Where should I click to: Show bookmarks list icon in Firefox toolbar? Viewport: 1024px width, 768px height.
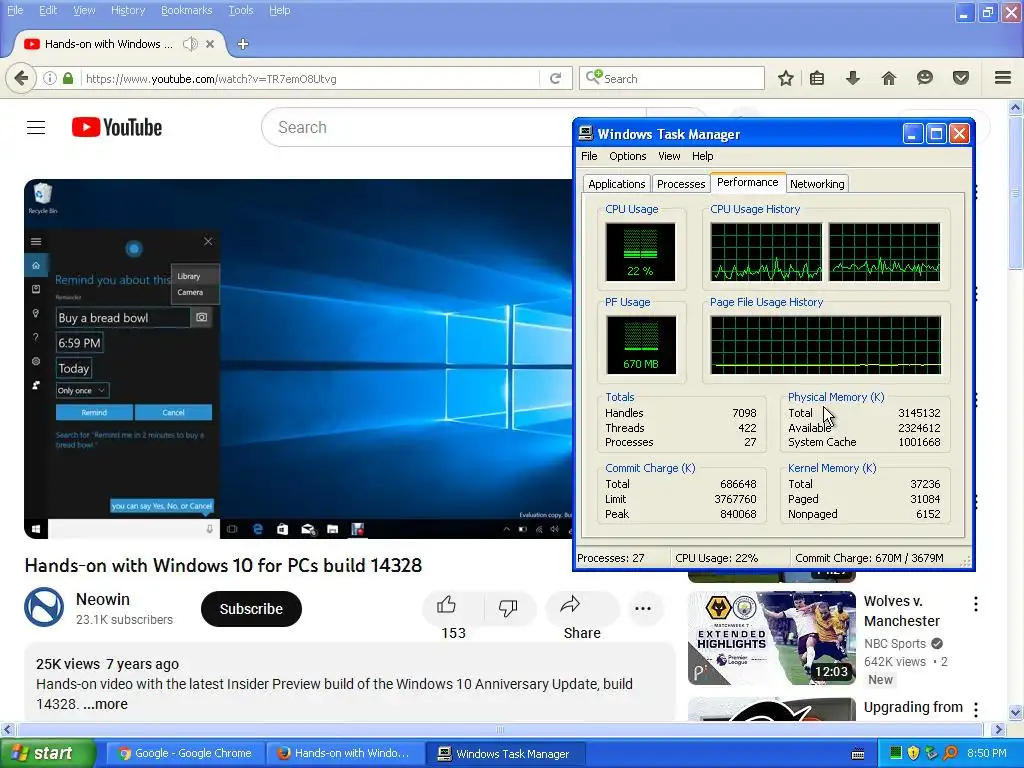coord(816,78)
